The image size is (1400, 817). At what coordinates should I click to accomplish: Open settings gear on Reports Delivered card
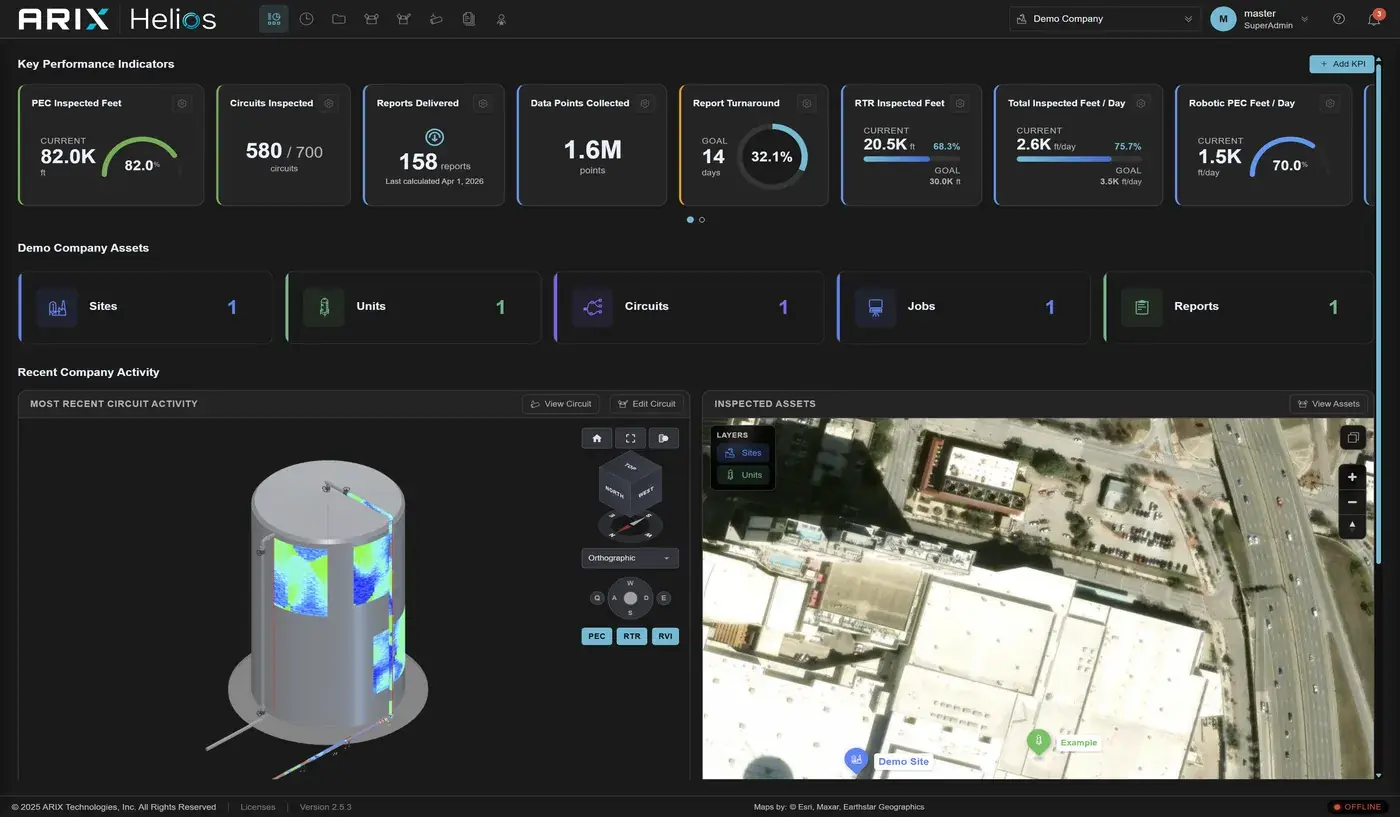click(482, 103)
